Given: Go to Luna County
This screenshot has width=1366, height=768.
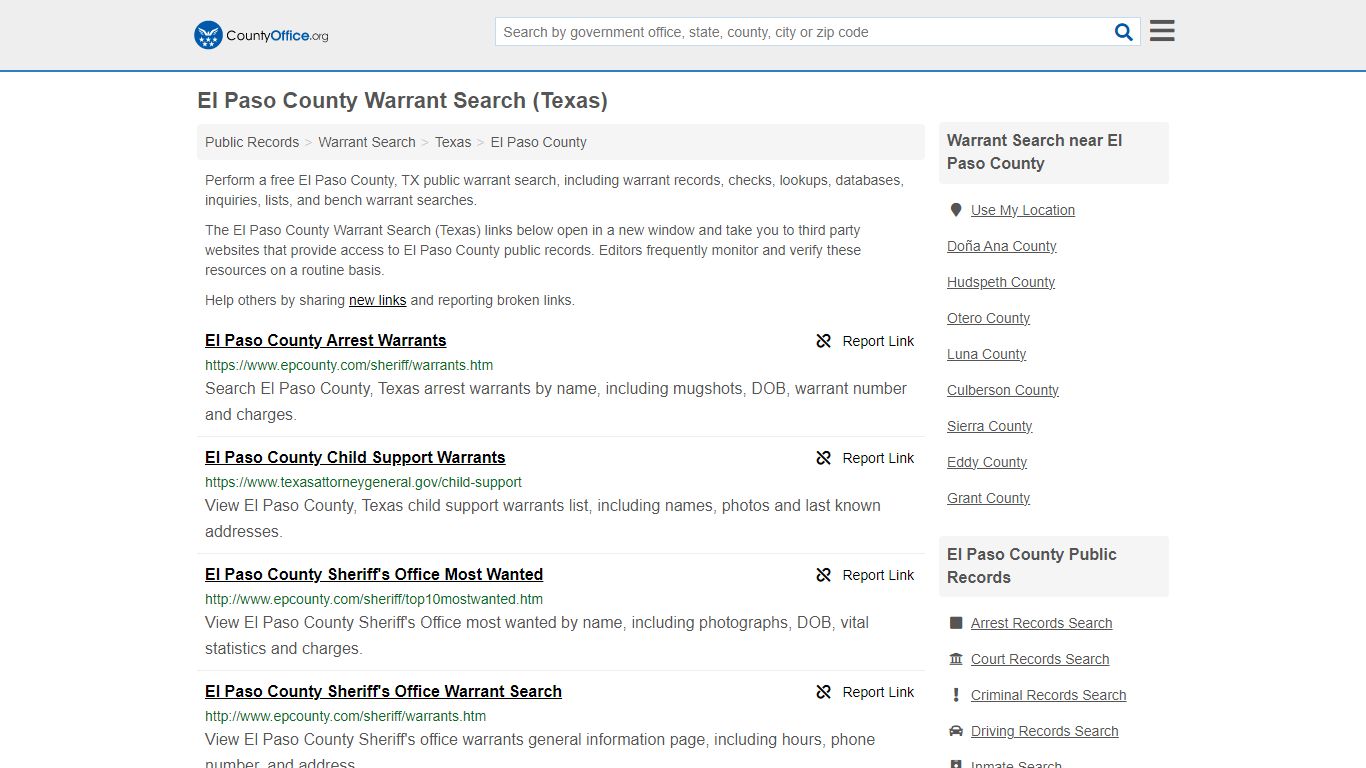Looking at the screenshot, I should click(x=986, y=354).
